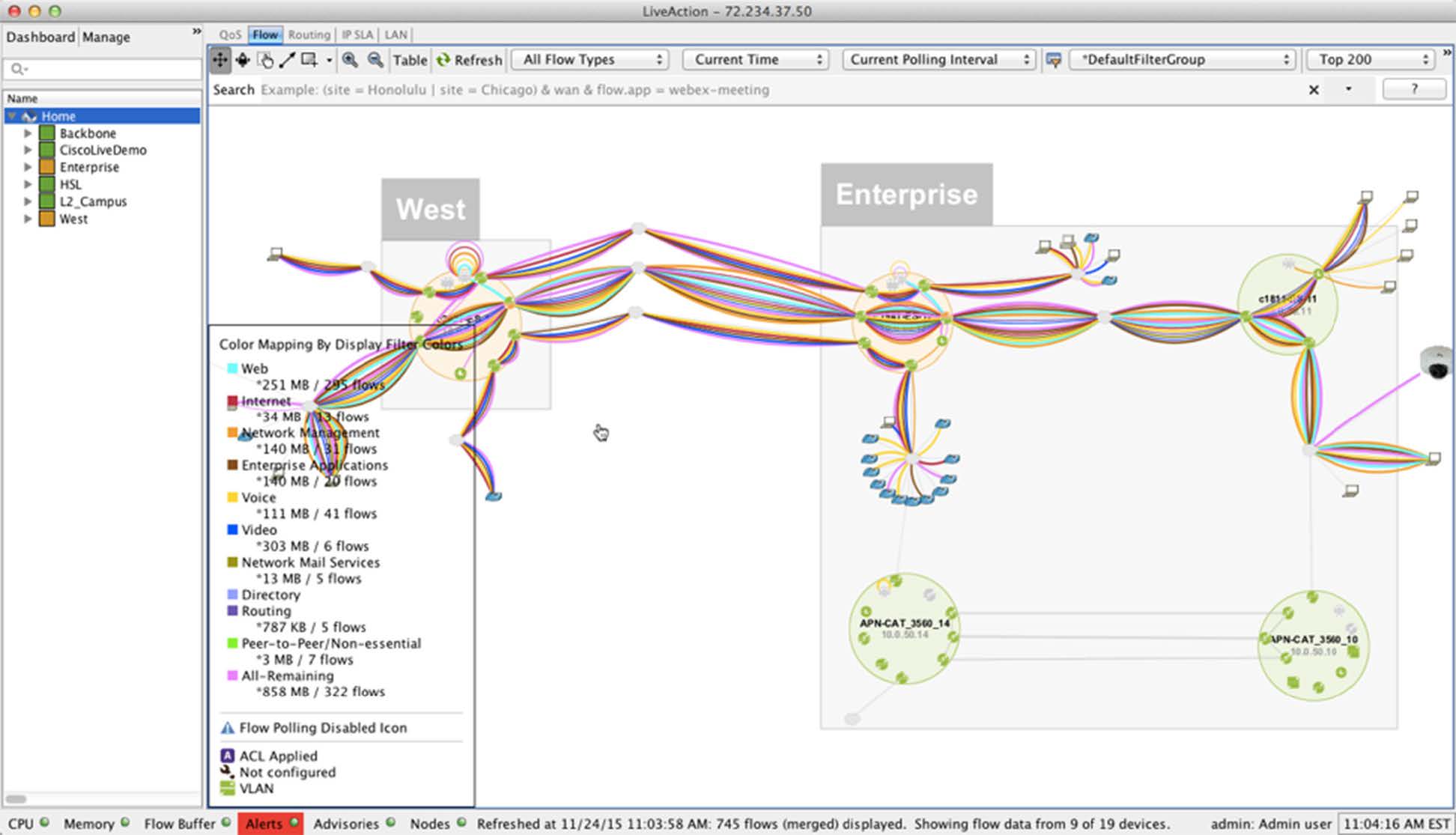Image resolution: width=1456 pixels, height=835 pixels.
Task: Open the Current Polling Interval dropdown
Action: (939, 60)
